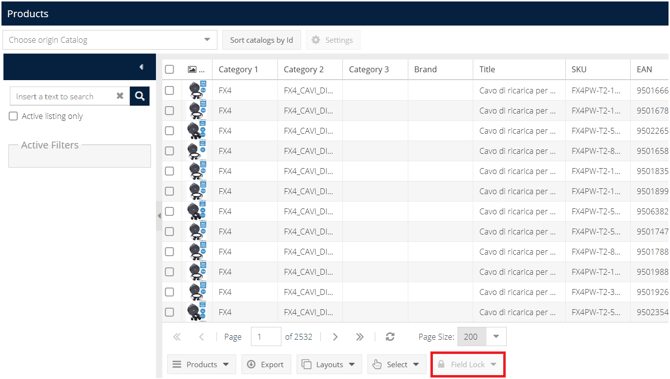670x379 pixels.
Task: Check the row with EAN 9506382
Action: tap(170, 211)
